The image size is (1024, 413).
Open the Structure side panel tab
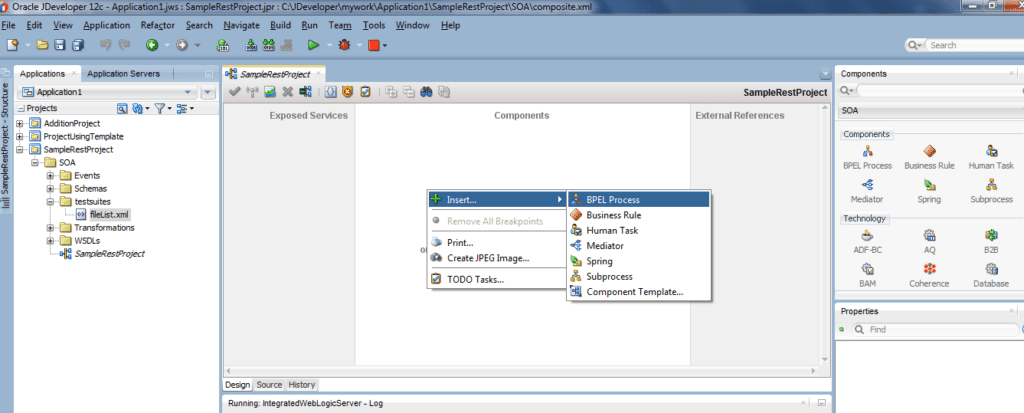5,144
